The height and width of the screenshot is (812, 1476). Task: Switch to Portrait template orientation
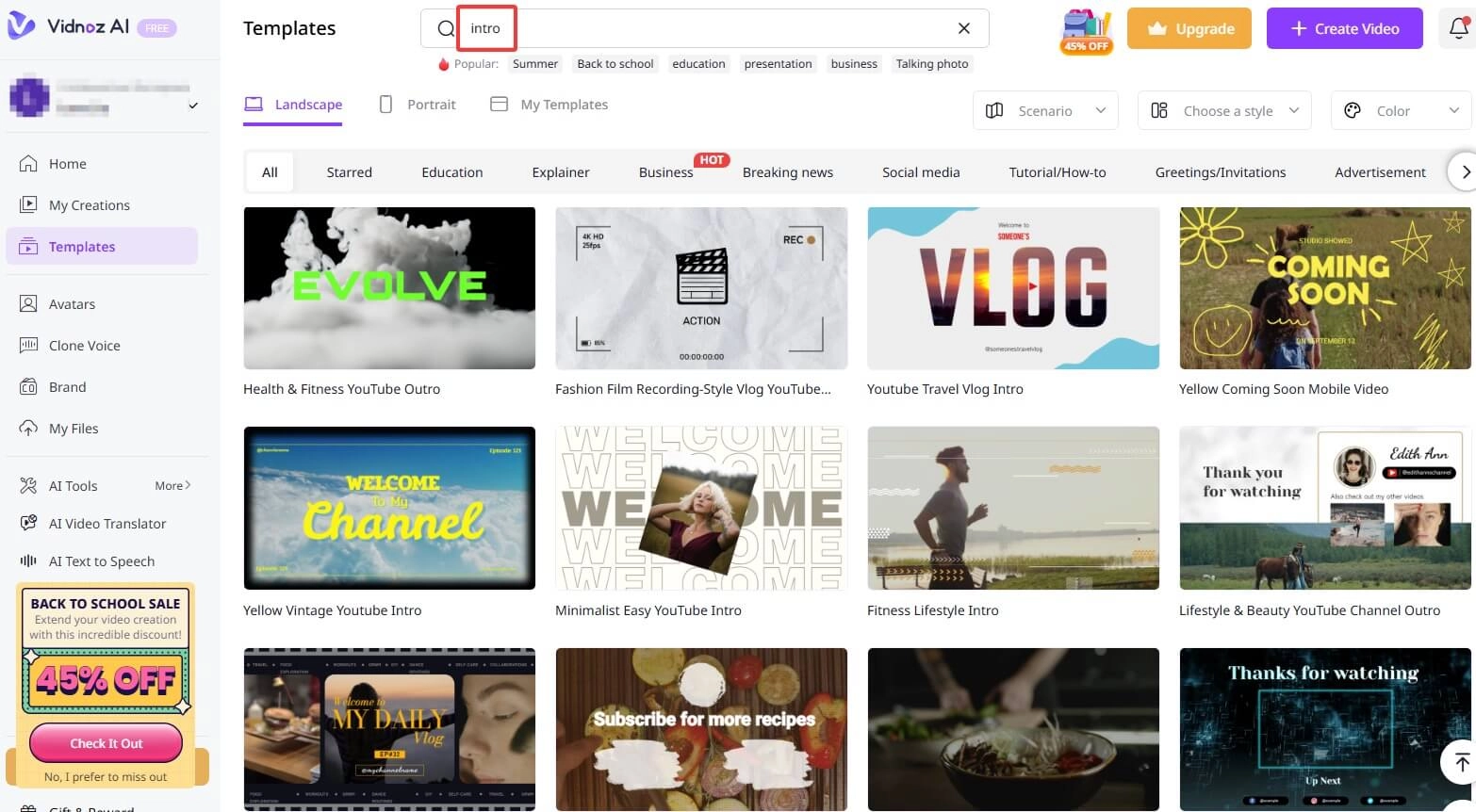click(x=418, y=104)
